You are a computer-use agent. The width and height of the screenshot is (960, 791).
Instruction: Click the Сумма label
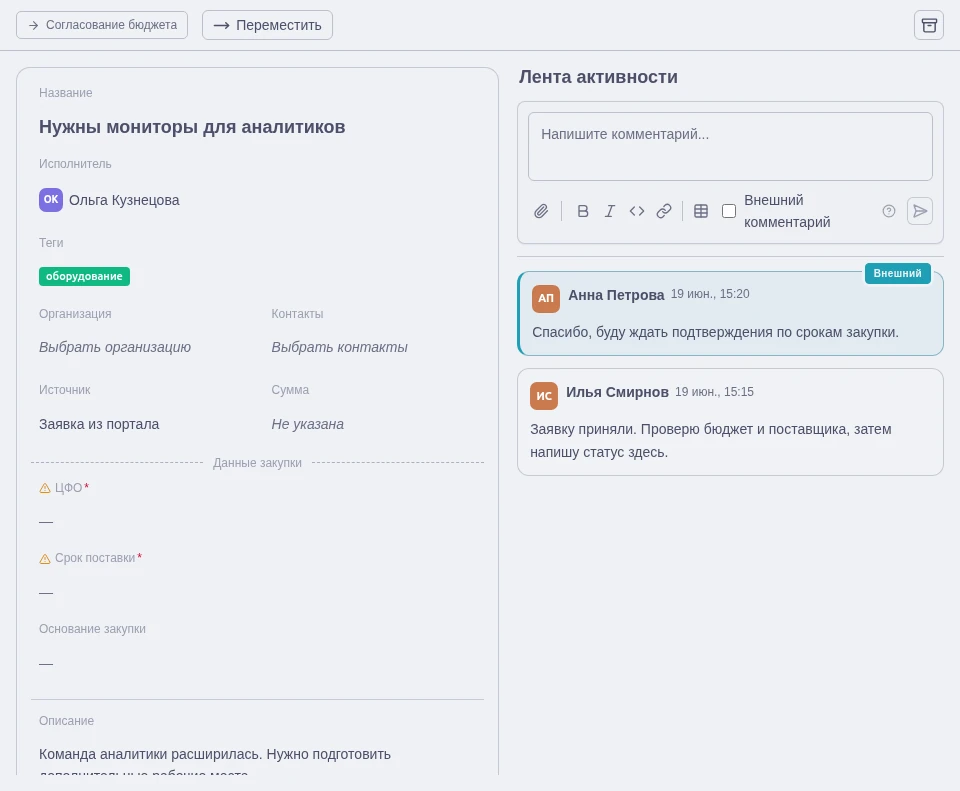pos(290,389)
